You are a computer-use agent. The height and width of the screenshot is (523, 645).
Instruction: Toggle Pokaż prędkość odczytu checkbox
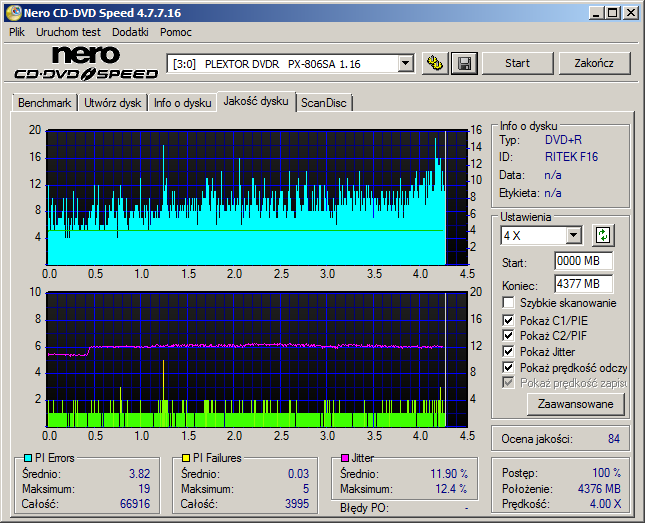pos(508,367)
